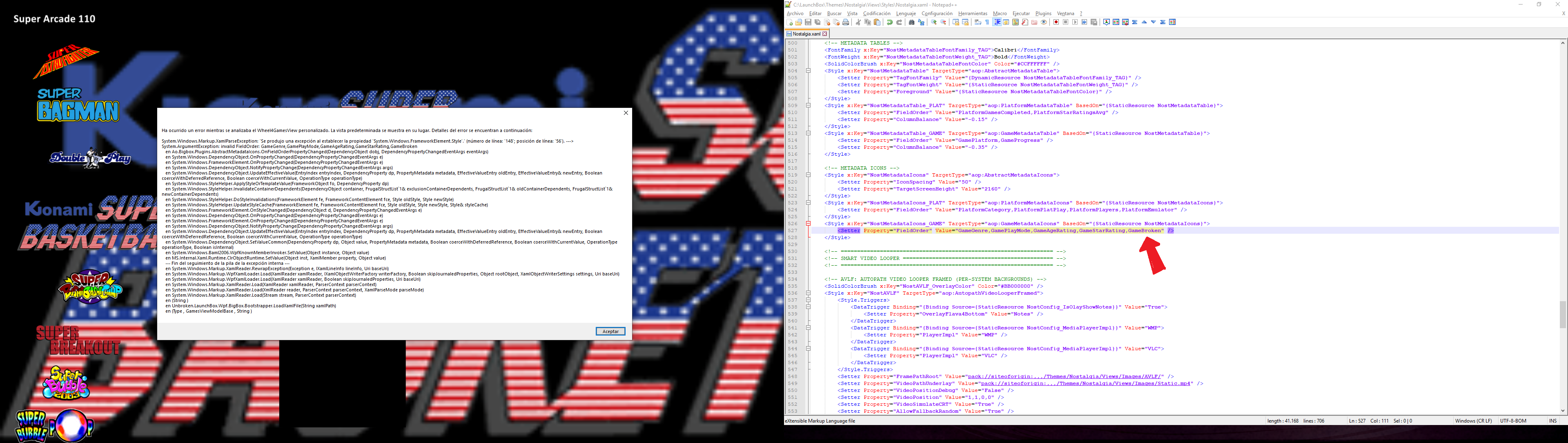1568x443 pixels.
Task: Toggle Synchronize horizontal scrolling icon
Action: [x=965, y=22]
